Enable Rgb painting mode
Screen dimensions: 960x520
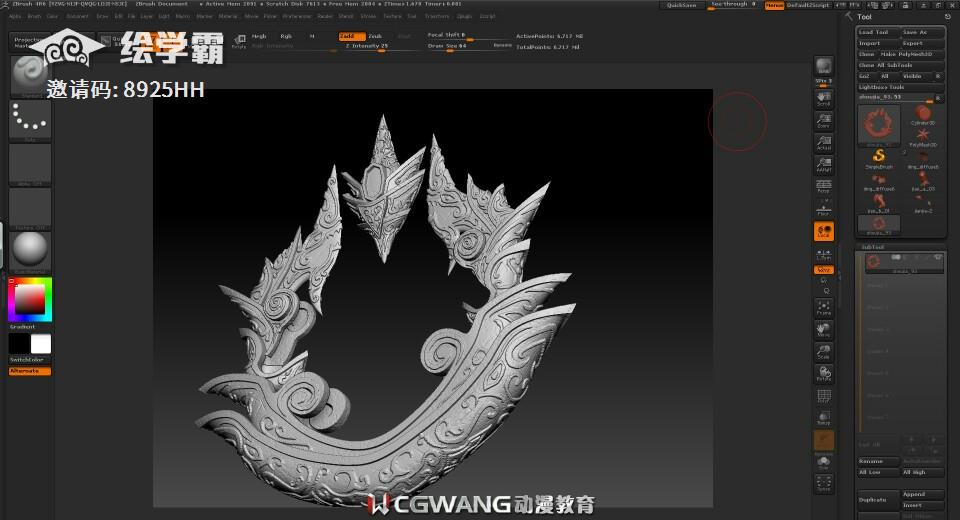click(286, 36)
